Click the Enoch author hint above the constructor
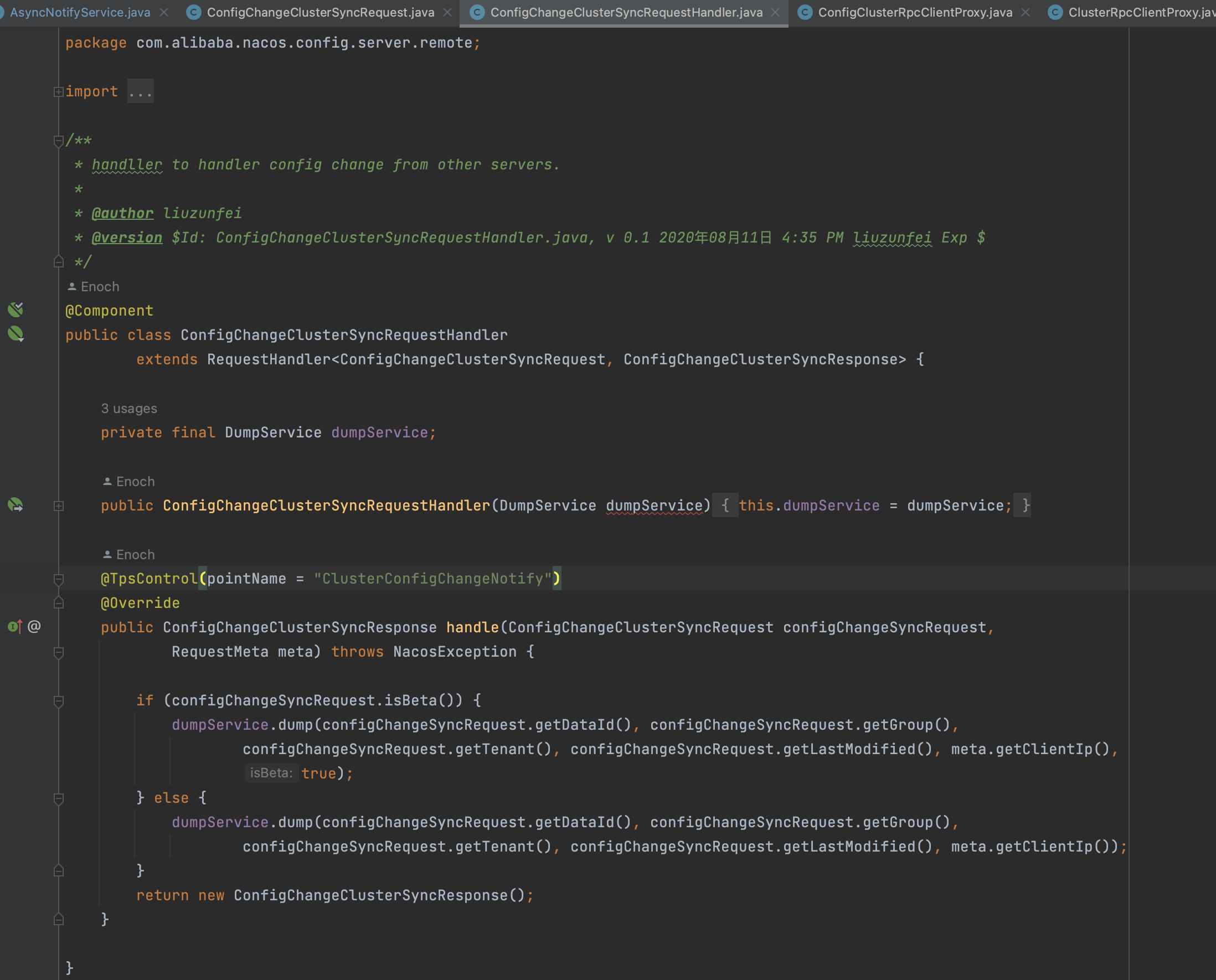This screenshot has width=1216, height=980. 128,482
